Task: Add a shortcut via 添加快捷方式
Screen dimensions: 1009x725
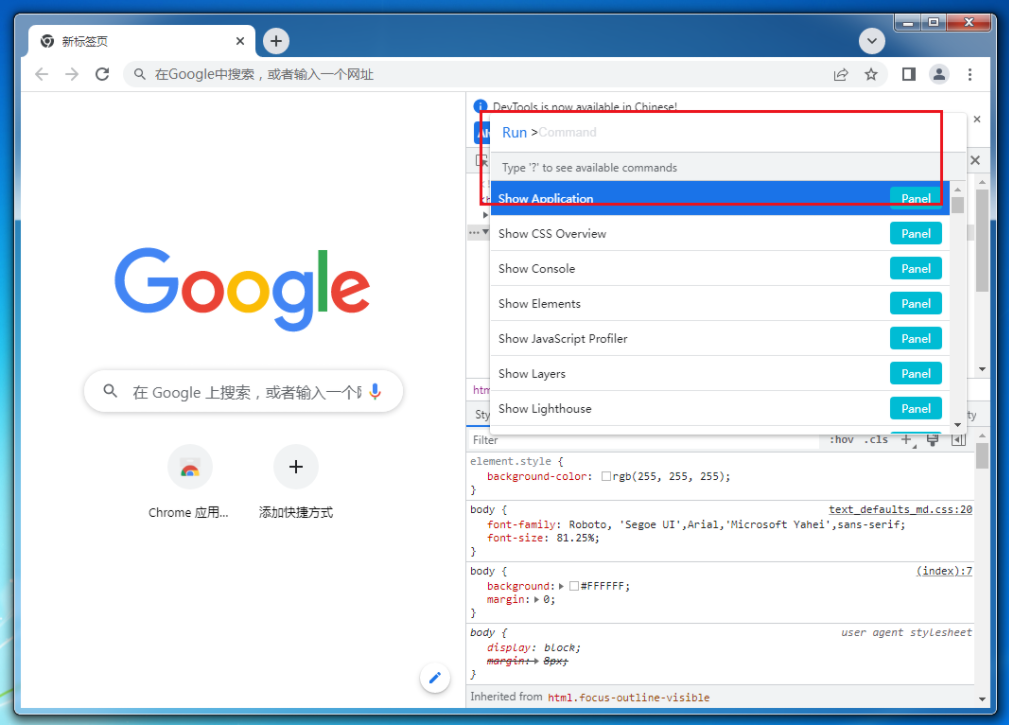Action: (296, 482)
